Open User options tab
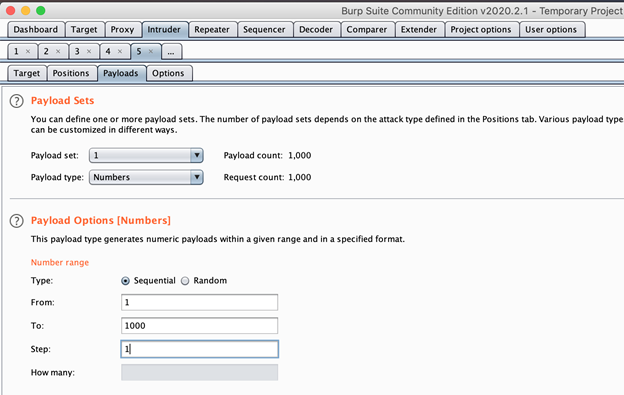This screenshot has width=624, height=395. coord(551,29)
